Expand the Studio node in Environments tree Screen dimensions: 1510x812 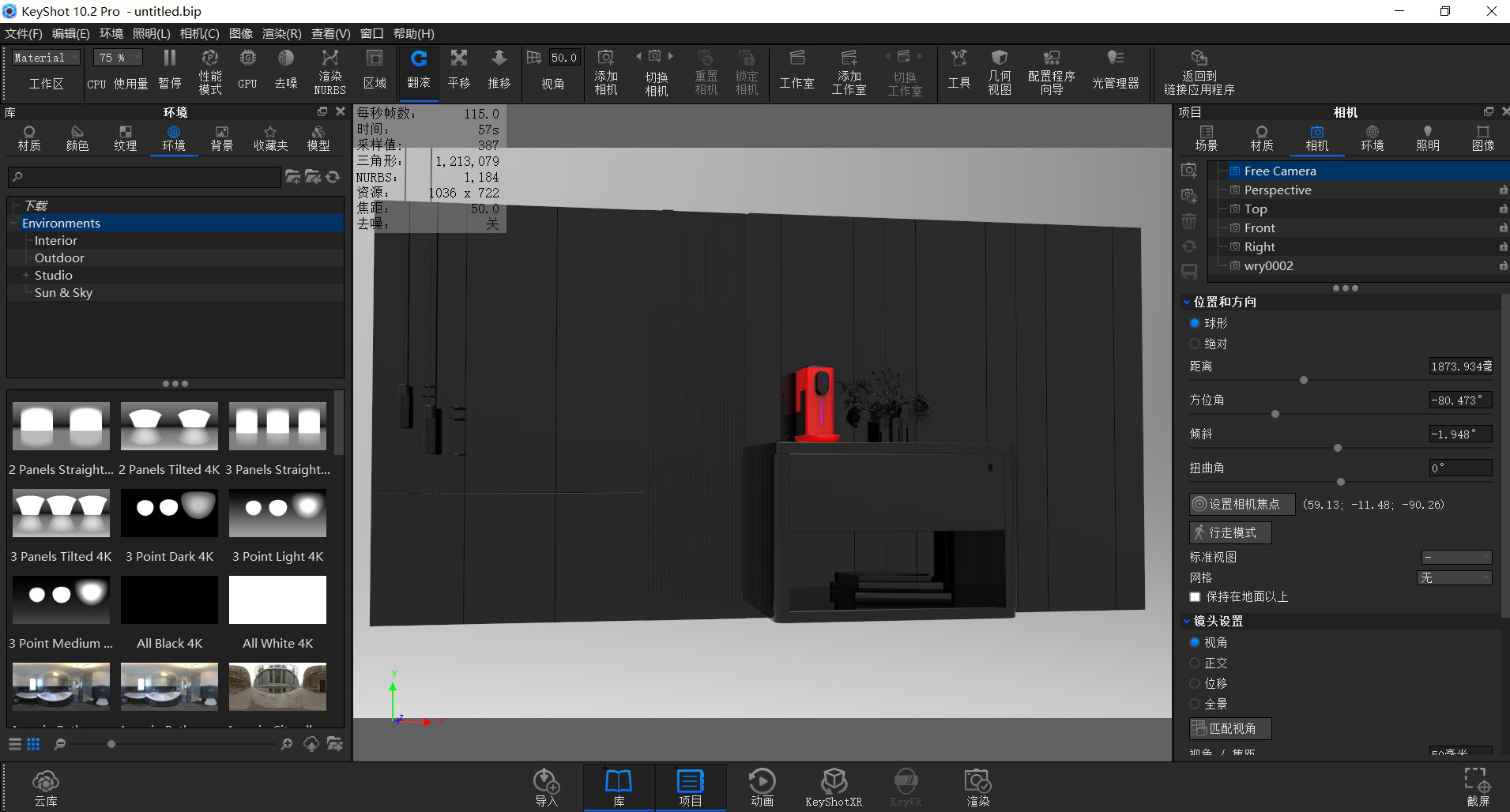click(x=24, y=275)
